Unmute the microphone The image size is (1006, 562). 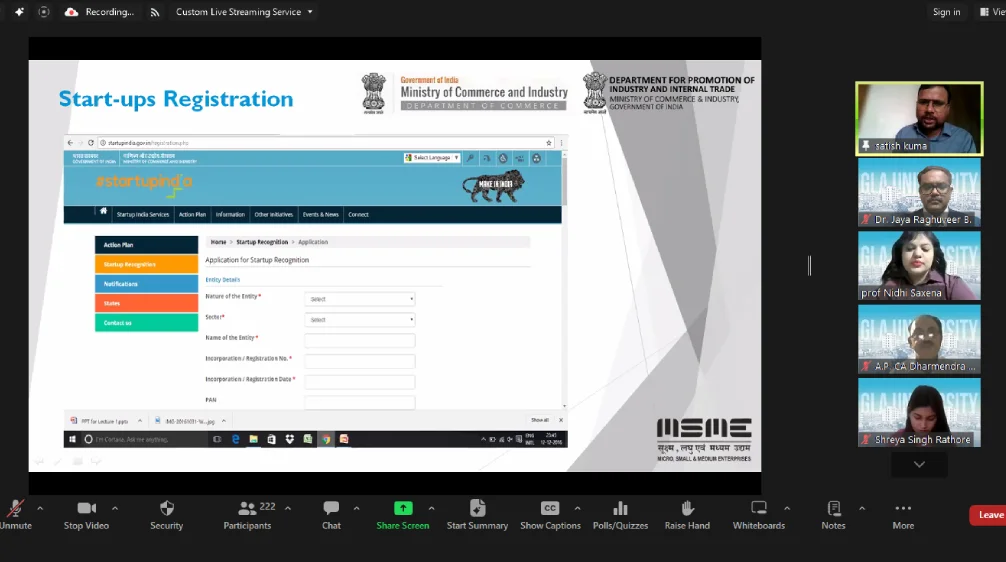coord(14,515)
